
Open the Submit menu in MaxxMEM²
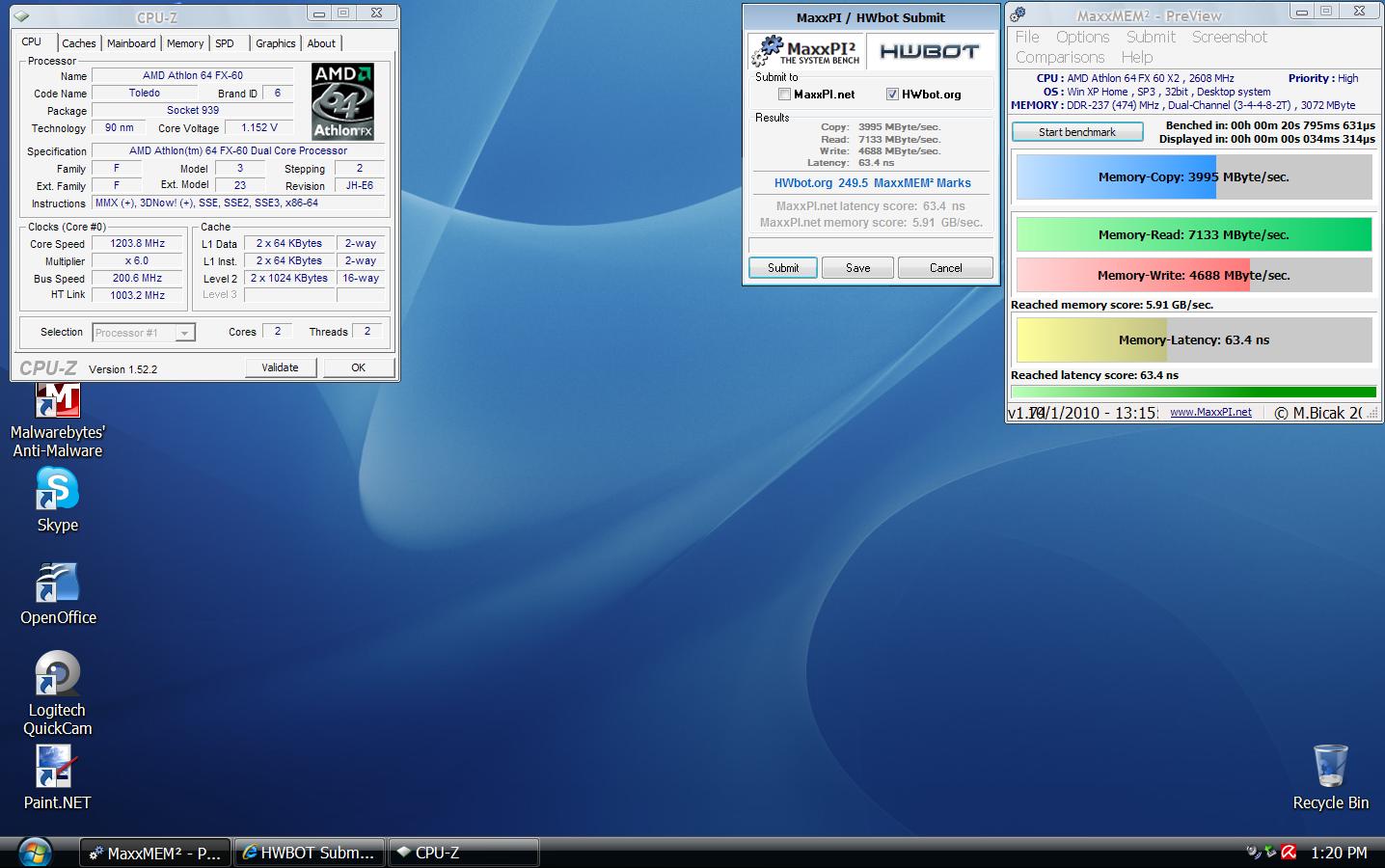pos(1151,37)
